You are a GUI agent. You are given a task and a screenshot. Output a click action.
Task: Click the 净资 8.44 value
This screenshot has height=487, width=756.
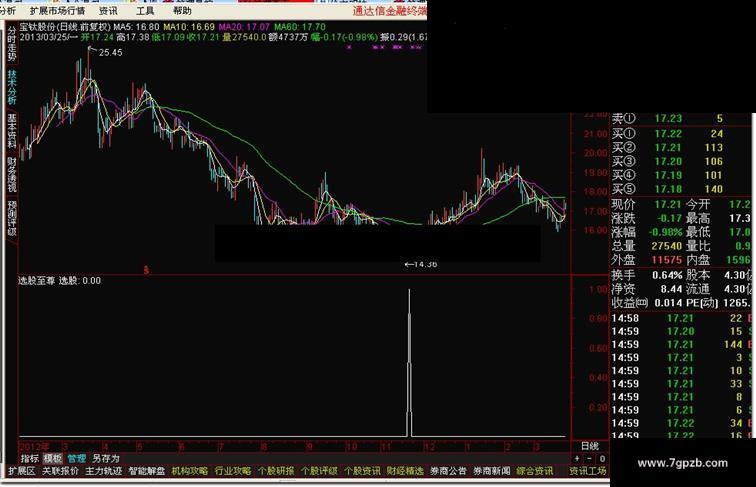pyautogui.click(x=671, y=289)
